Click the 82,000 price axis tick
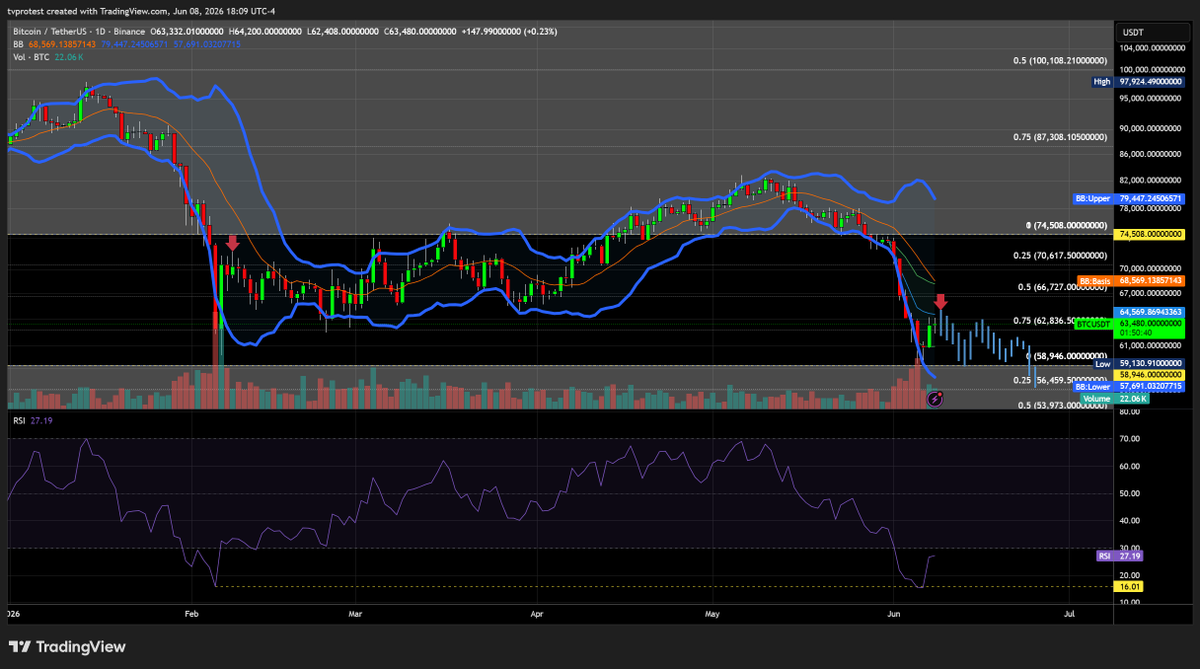The height and width of the screenshot is (669, 1200). pyautogui.click(x=1152, y=180)
